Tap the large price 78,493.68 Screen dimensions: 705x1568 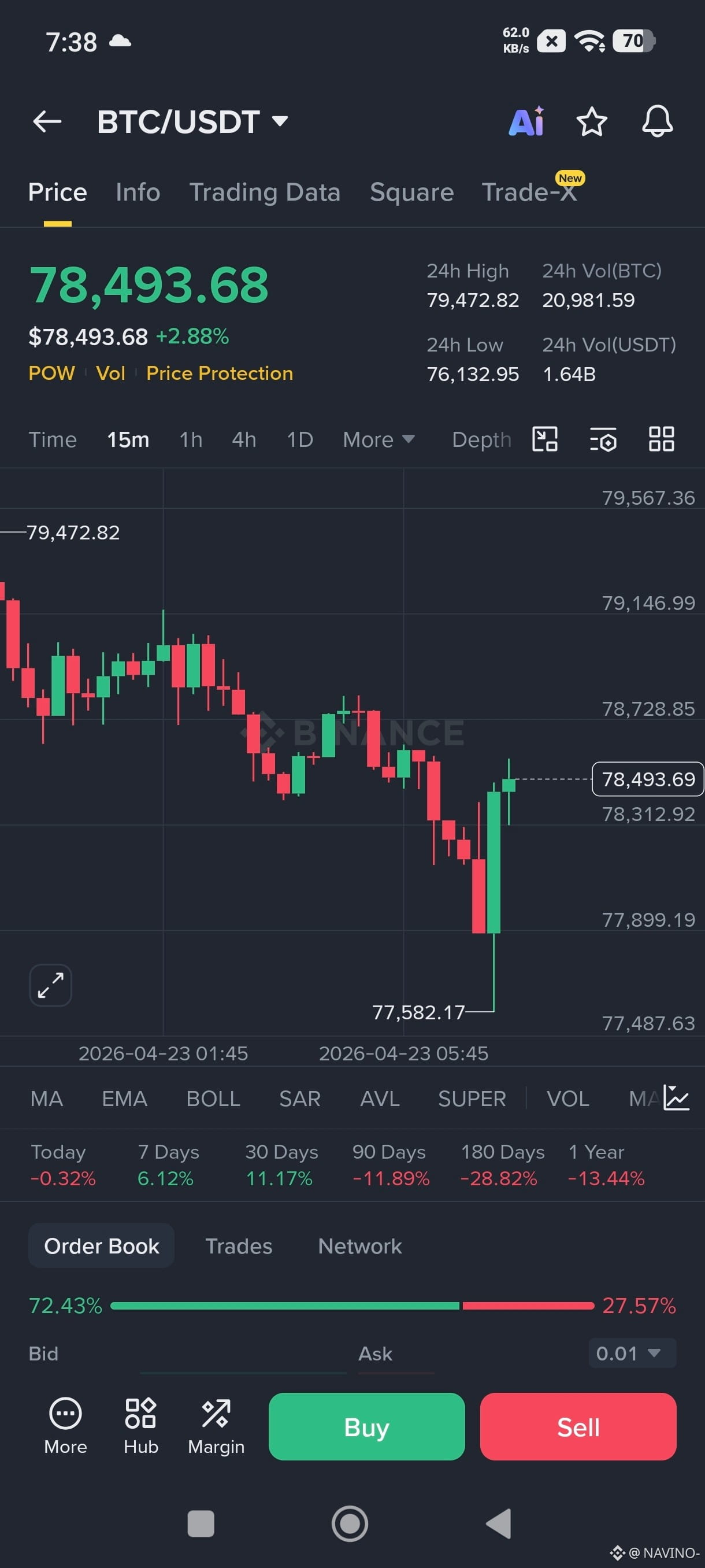[x=149, y=285]
